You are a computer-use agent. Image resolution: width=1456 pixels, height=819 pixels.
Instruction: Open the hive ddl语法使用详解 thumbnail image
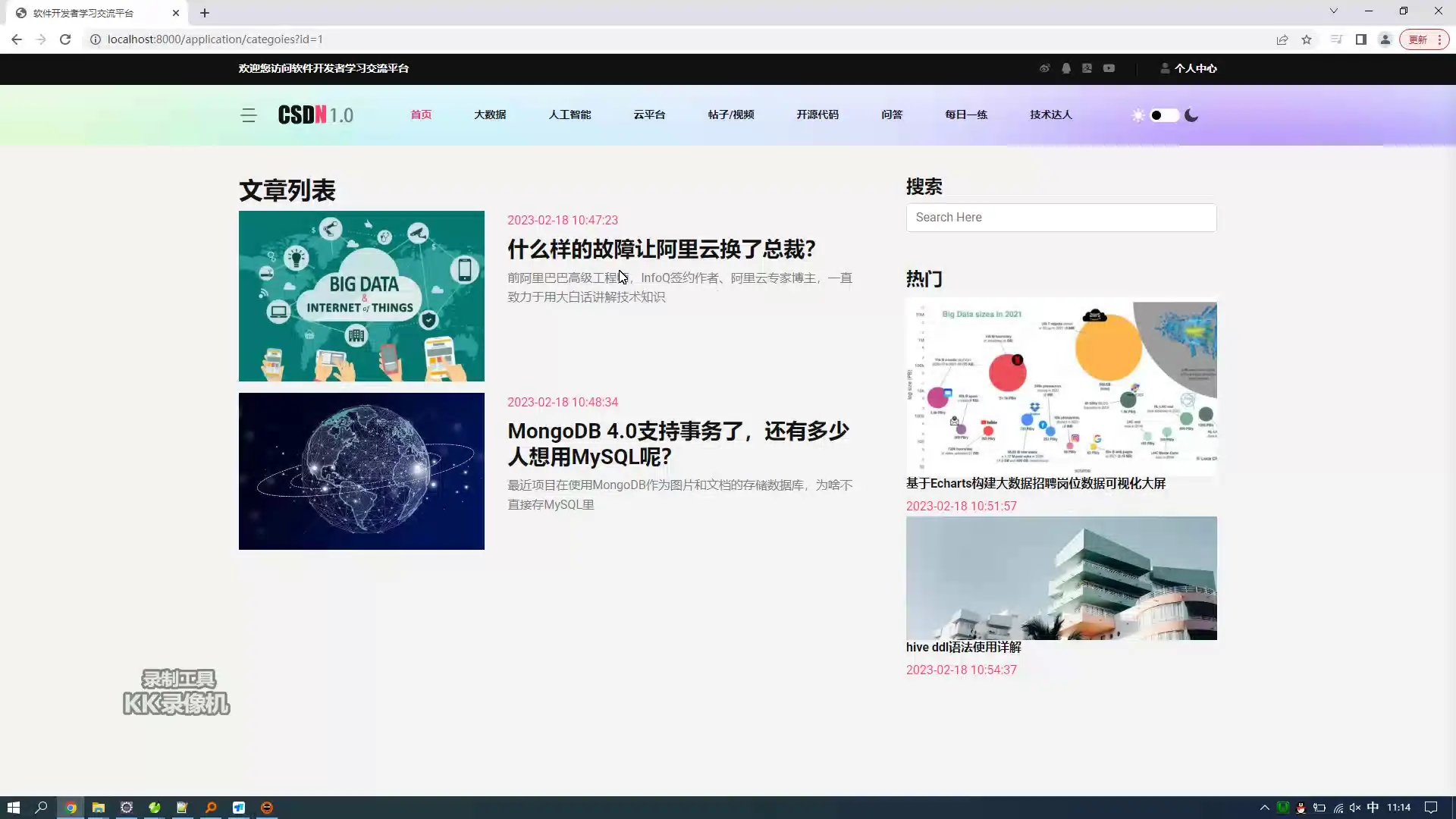(x=1061, y=578)
